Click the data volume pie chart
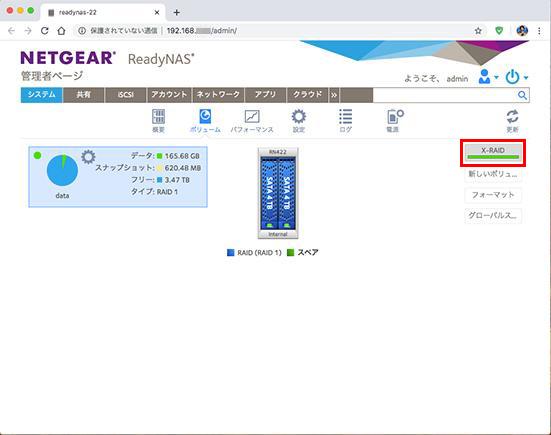This screenshot has height=435, width=551. tap(62, 170)
